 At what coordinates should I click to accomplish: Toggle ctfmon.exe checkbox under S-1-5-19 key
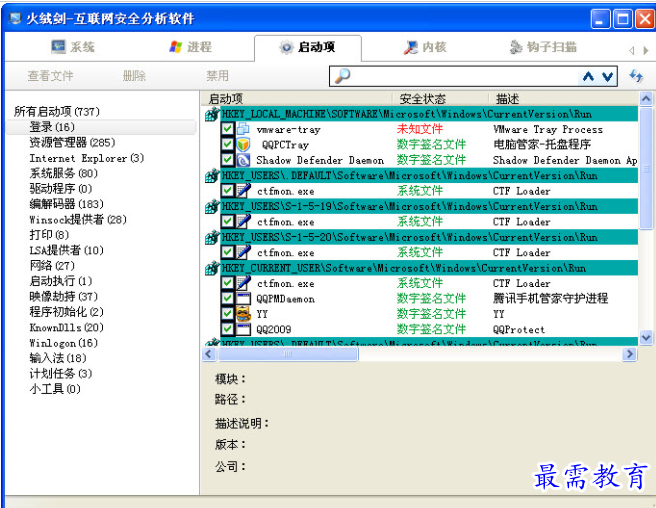coord(227,221)
